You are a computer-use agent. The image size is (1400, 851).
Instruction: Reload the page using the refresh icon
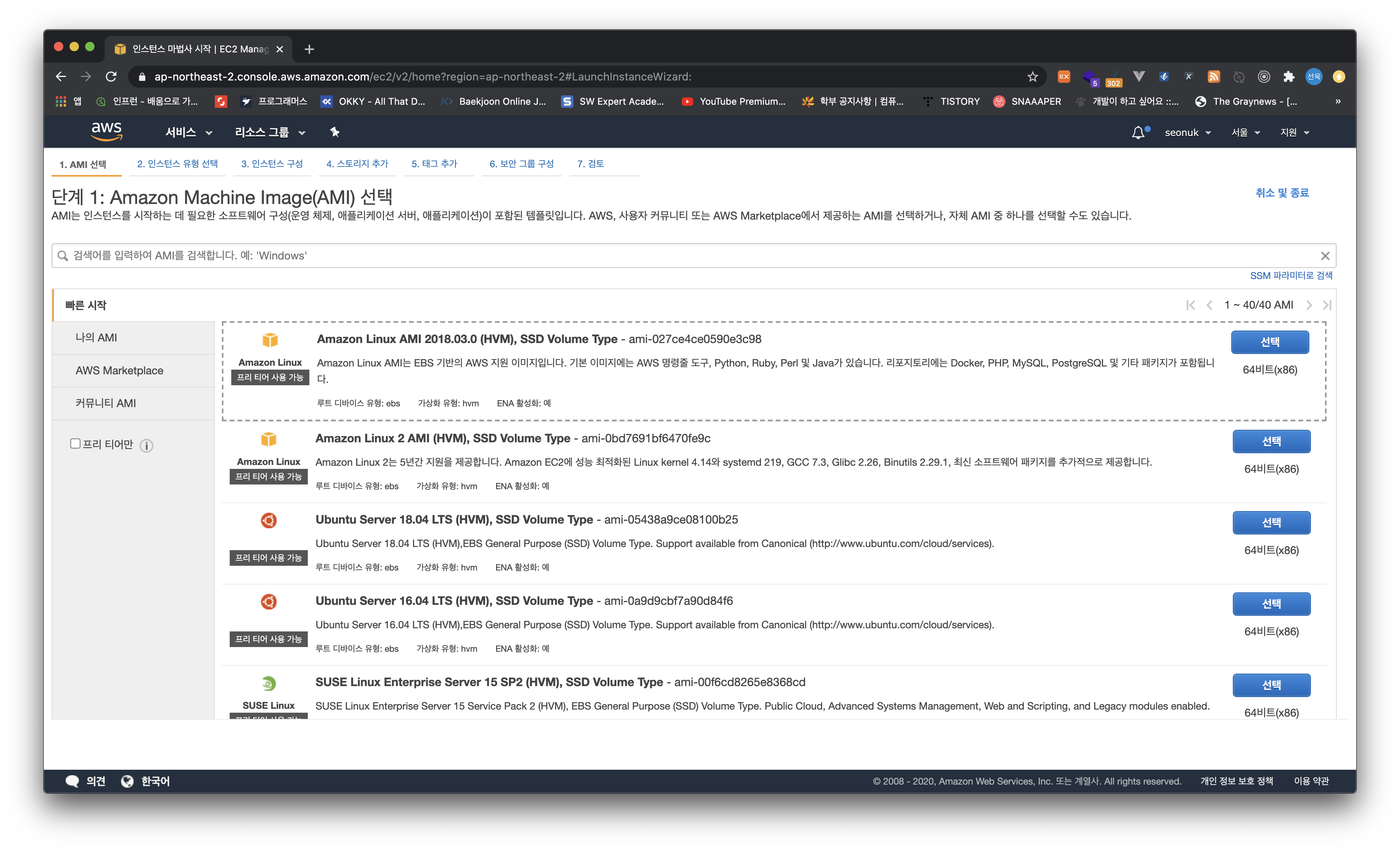pos(111,77)
